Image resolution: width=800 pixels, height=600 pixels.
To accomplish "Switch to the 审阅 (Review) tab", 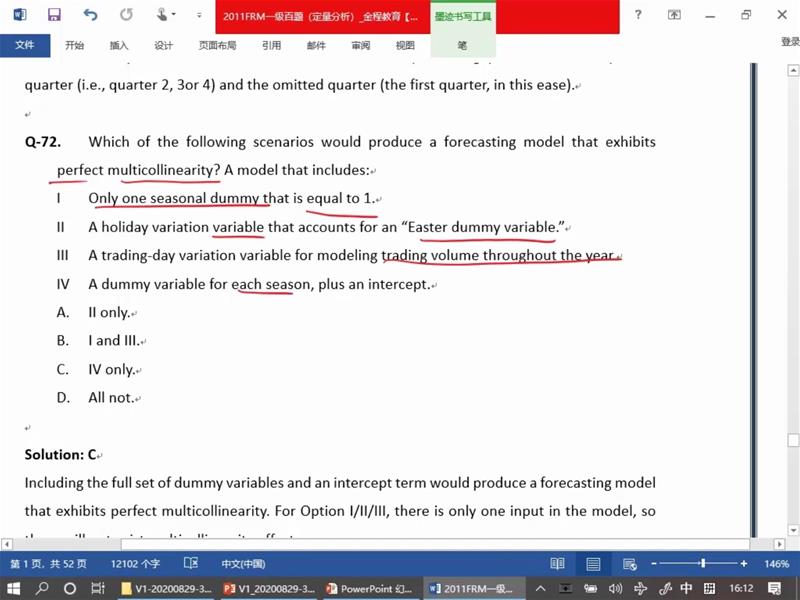I will 361,45.
